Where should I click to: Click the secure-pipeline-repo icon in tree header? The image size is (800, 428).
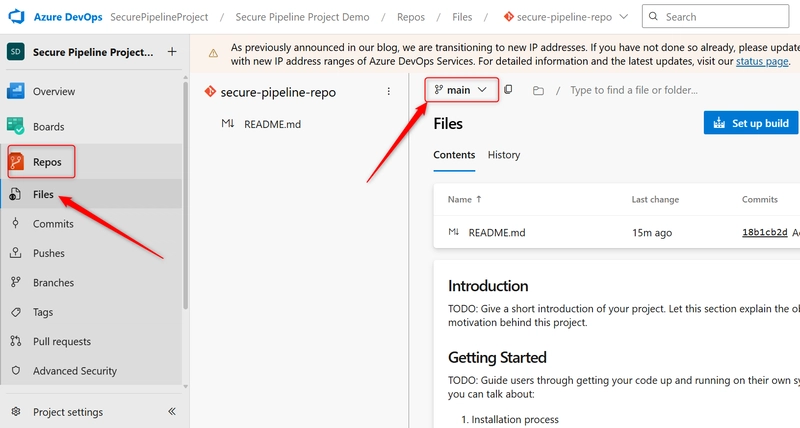click(210, 91)
